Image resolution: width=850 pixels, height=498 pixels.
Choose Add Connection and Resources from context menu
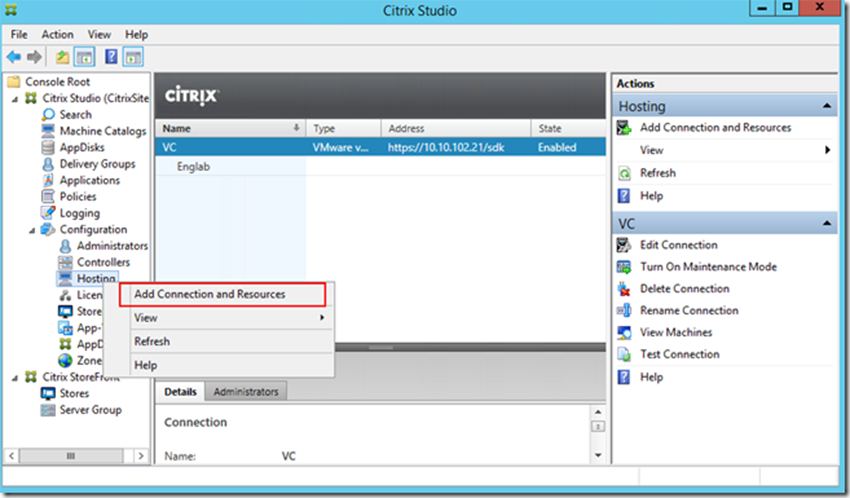tap(209, 294)
